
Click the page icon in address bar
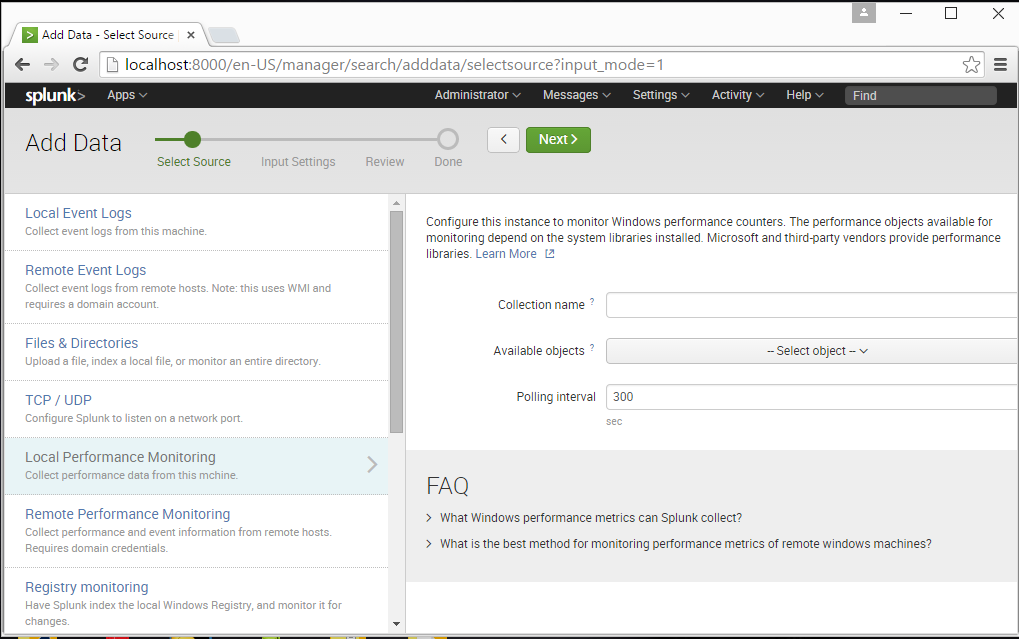112,64
